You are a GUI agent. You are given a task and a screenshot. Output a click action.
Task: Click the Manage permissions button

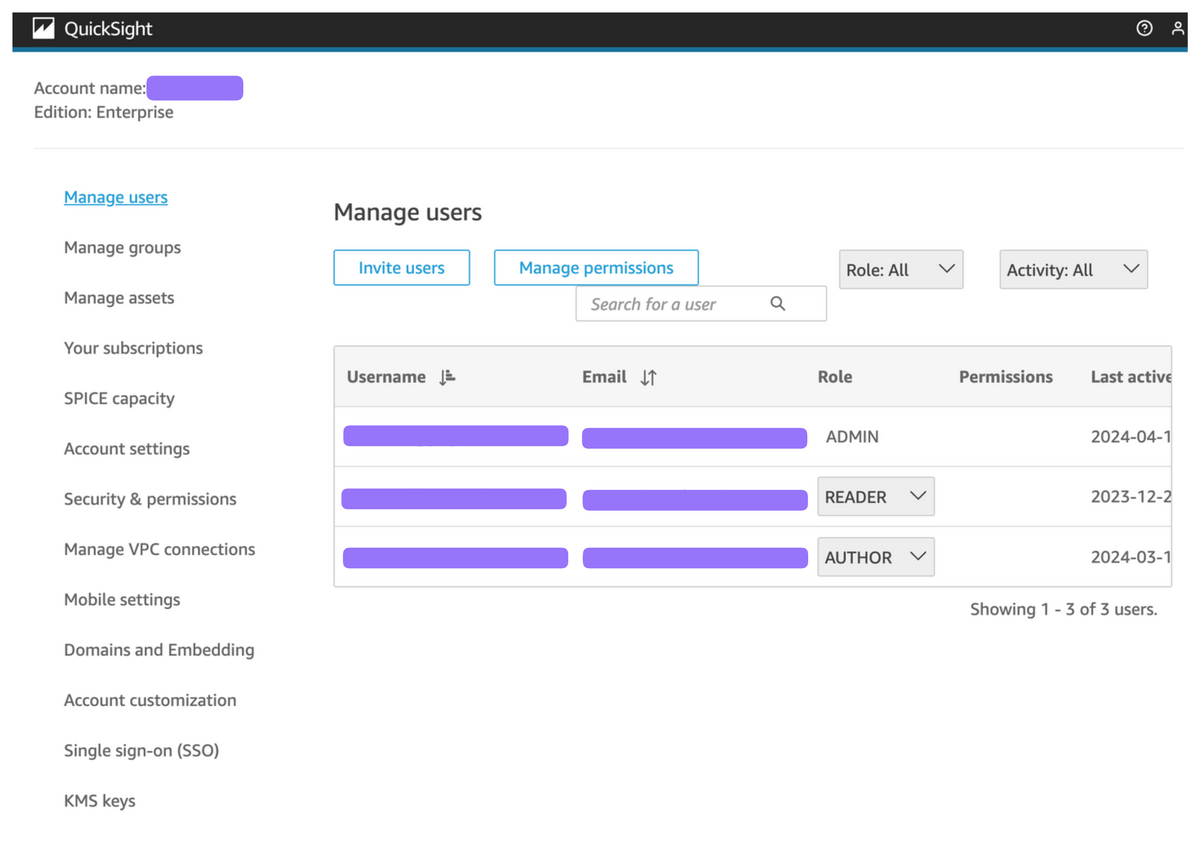[596, 268]
